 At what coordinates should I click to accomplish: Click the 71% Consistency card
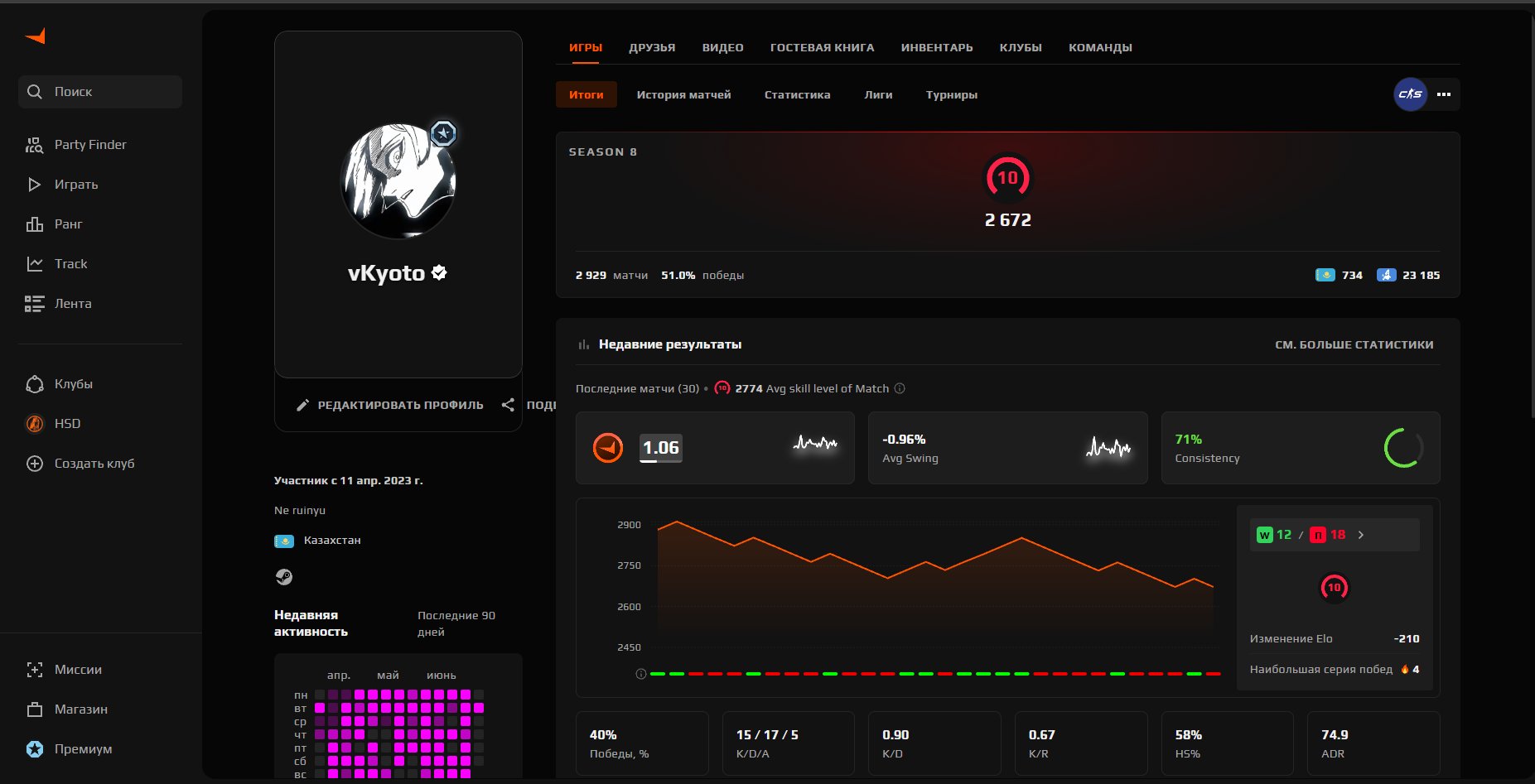coord(1301,448)
